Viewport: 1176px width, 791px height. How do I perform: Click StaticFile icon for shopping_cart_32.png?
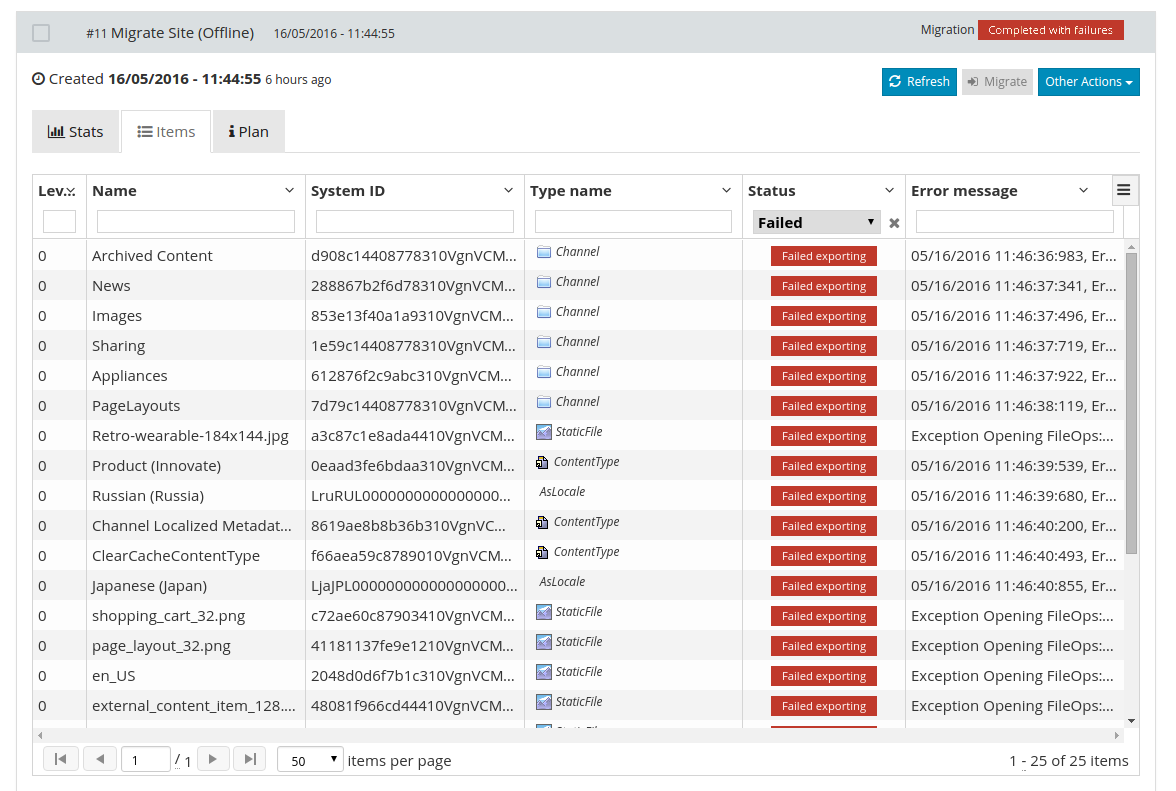(544, 612)
